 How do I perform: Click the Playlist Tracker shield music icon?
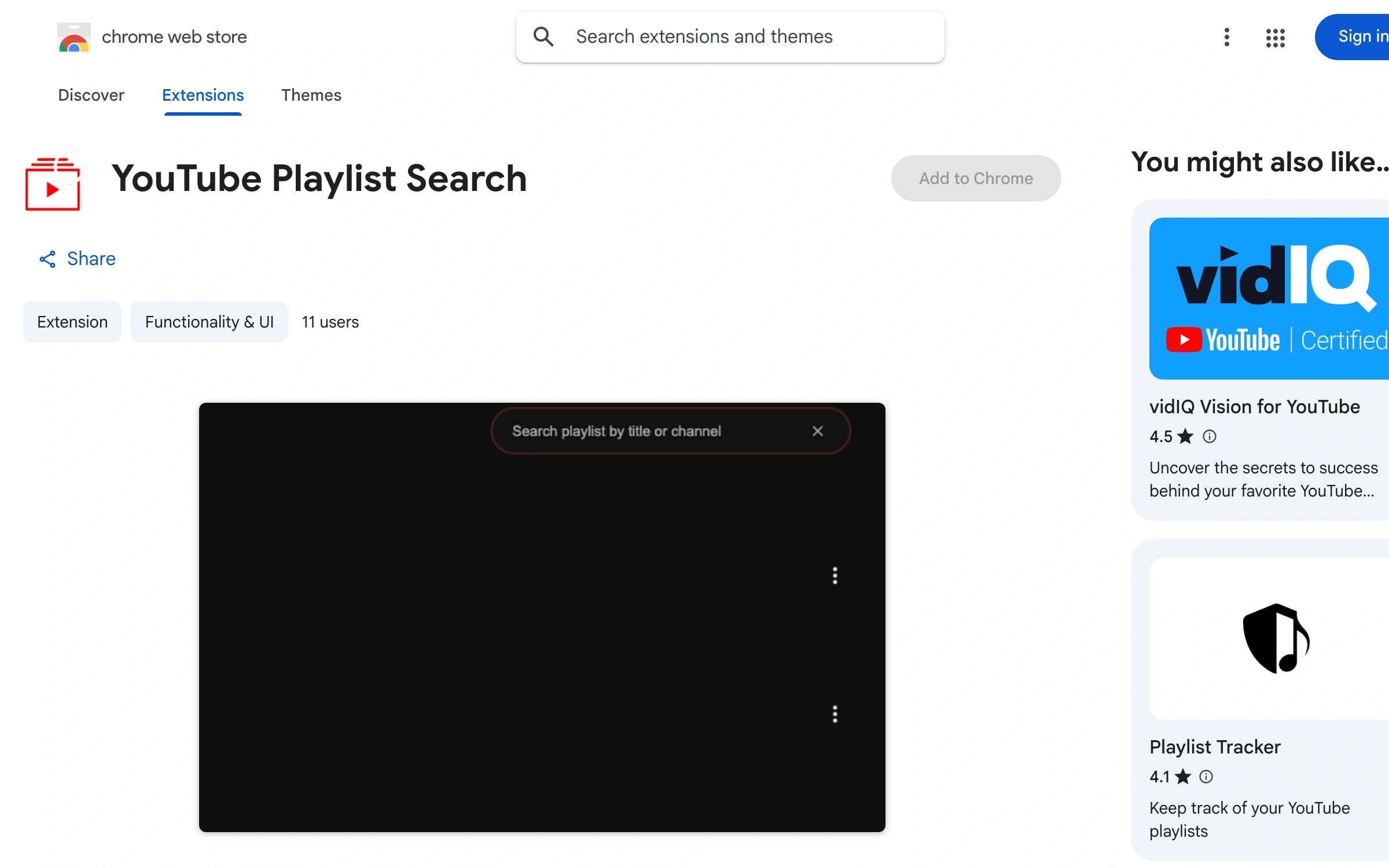click(x=1277, y=639)
